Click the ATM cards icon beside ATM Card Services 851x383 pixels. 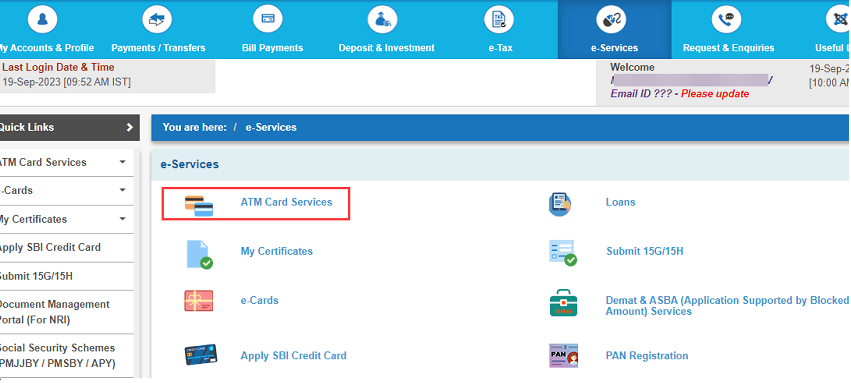click(x=199, y=205)
